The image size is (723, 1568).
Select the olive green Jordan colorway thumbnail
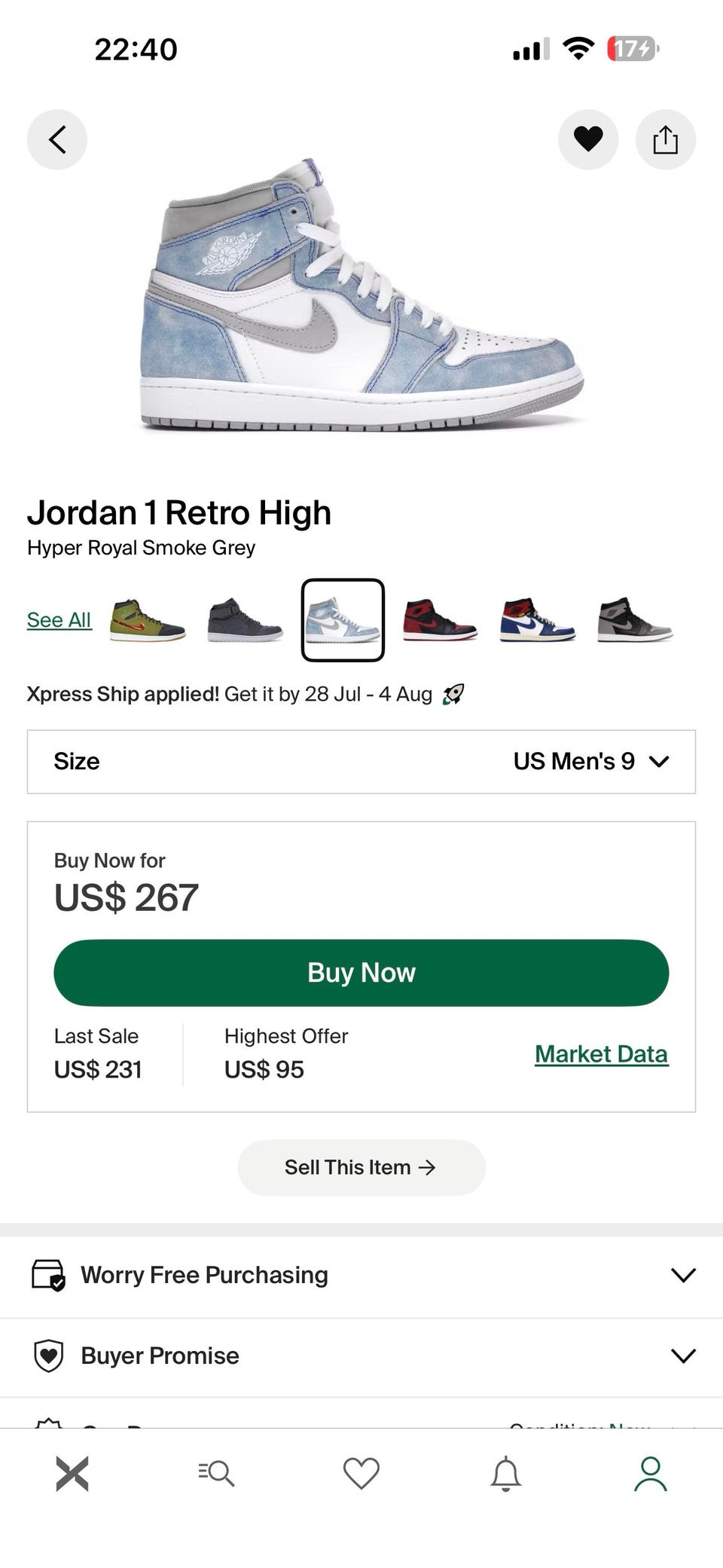[x=148, y=620]
